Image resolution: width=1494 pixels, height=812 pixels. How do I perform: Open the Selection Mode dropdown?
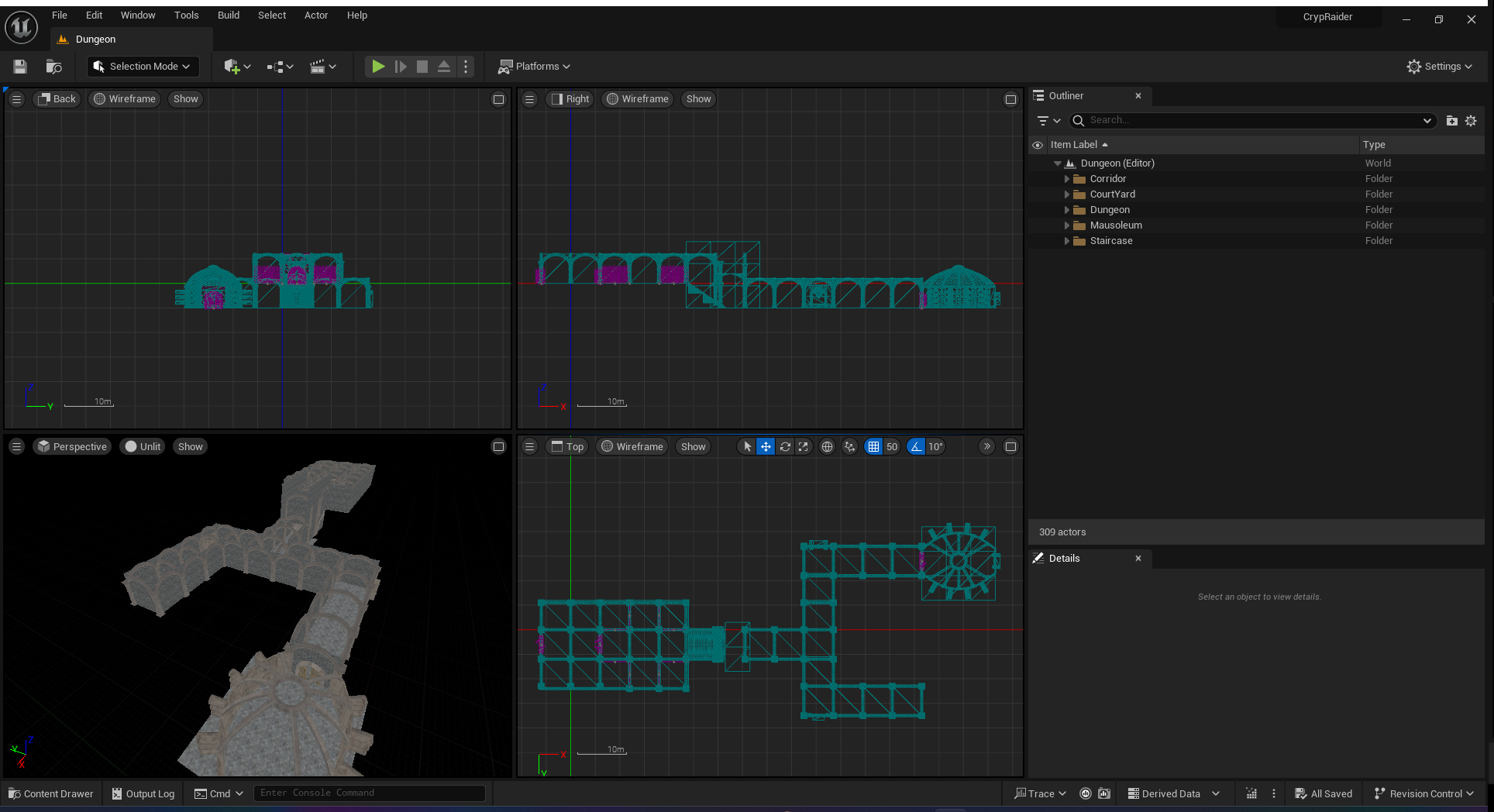coord(143,67)
